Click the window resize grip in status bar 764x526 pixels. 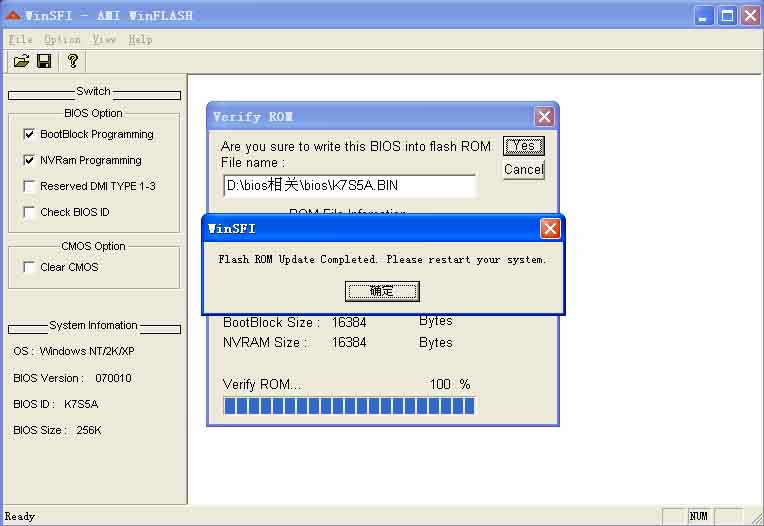757,518
